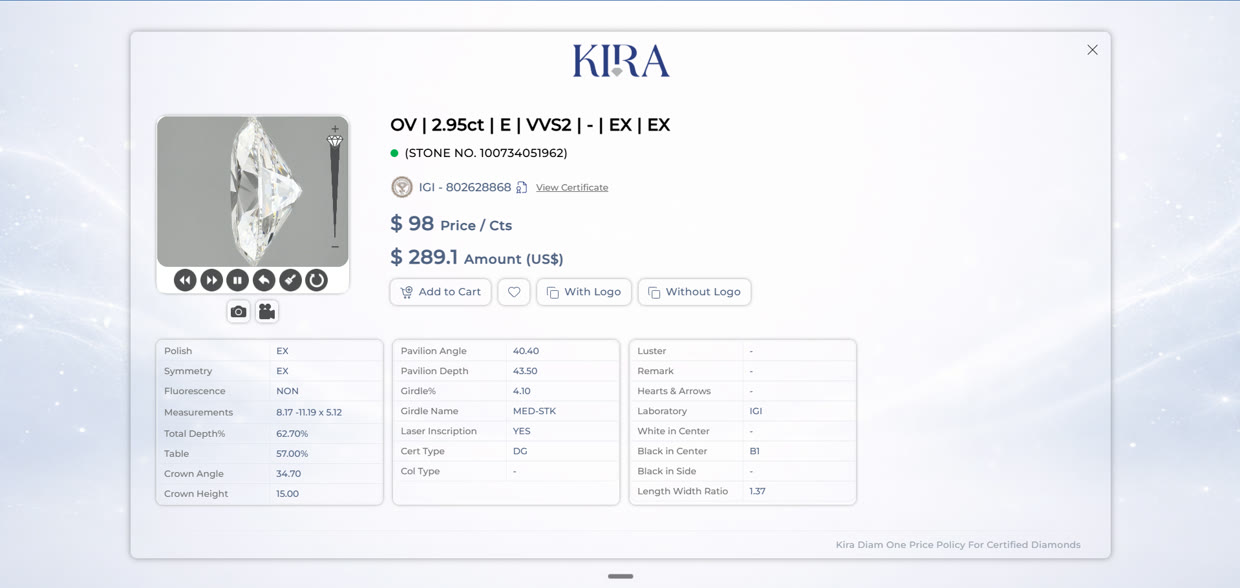Click the Symmetry row label
The width and height of the screenshot is (1240, 588).
(x=188, y=371)
